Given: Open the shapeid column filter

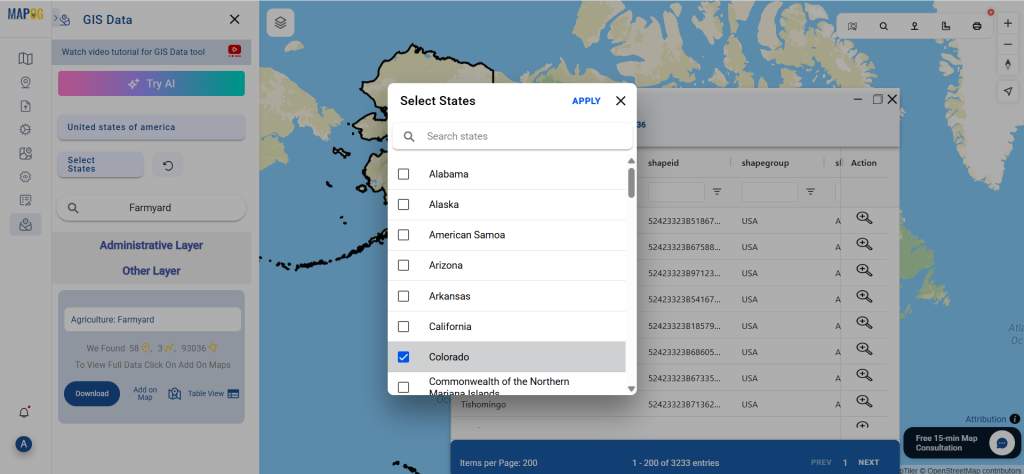Looking at the screenshot, I should click(717, 191).
